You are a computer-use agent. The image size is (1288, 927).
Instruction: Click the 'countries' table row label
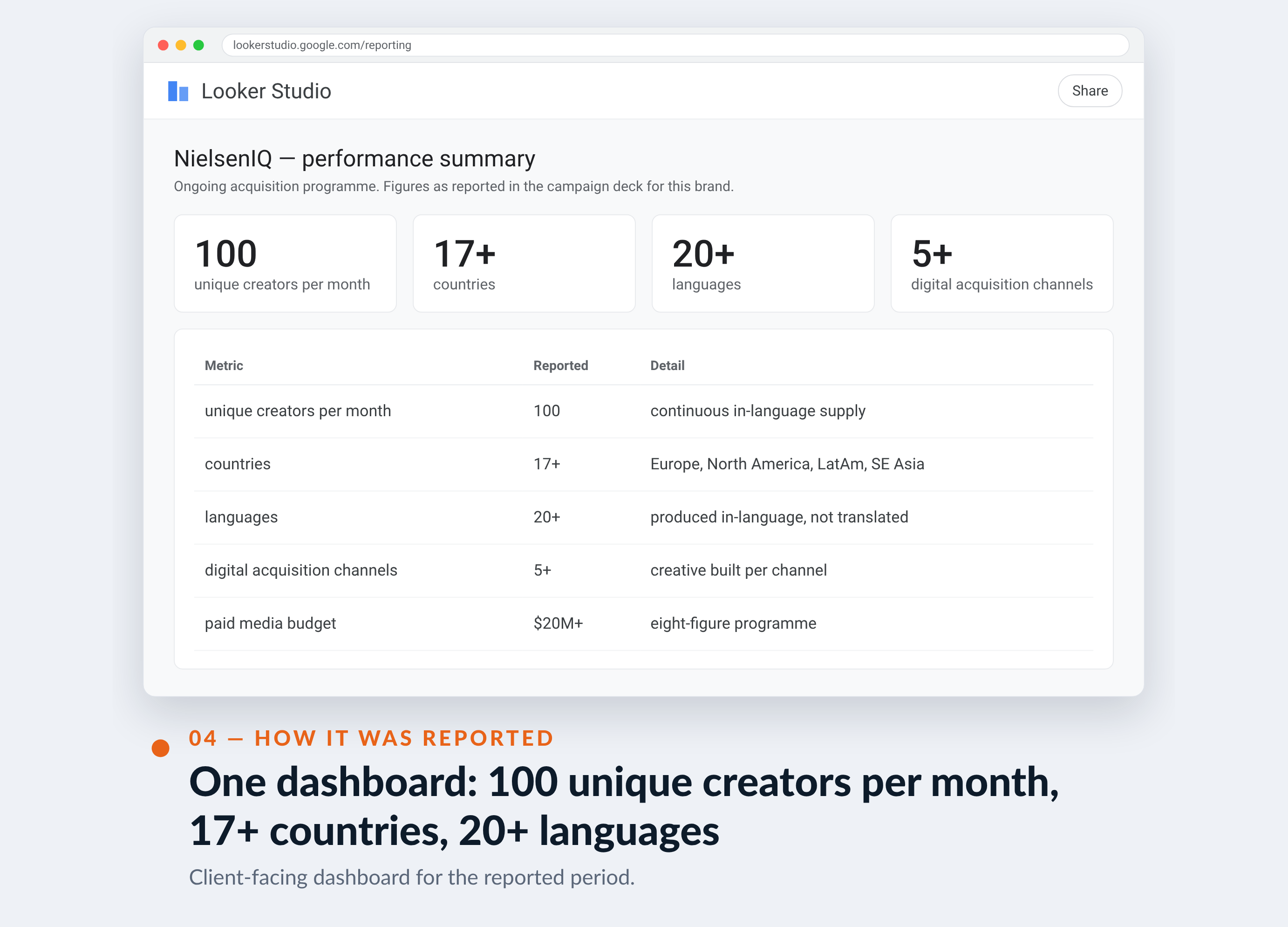(238, 464)
